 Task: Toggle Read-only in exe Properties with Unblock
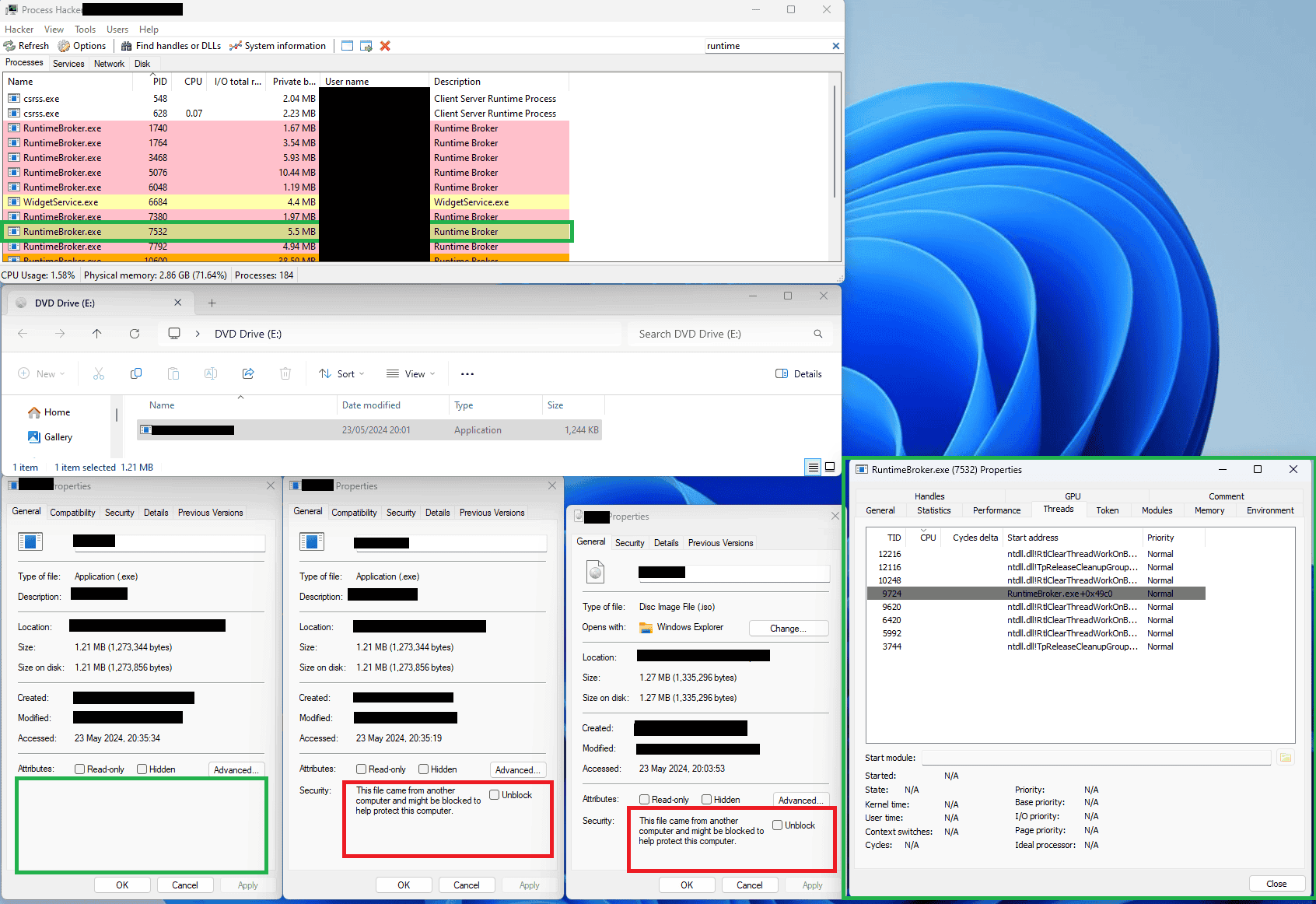click(361, 769)
